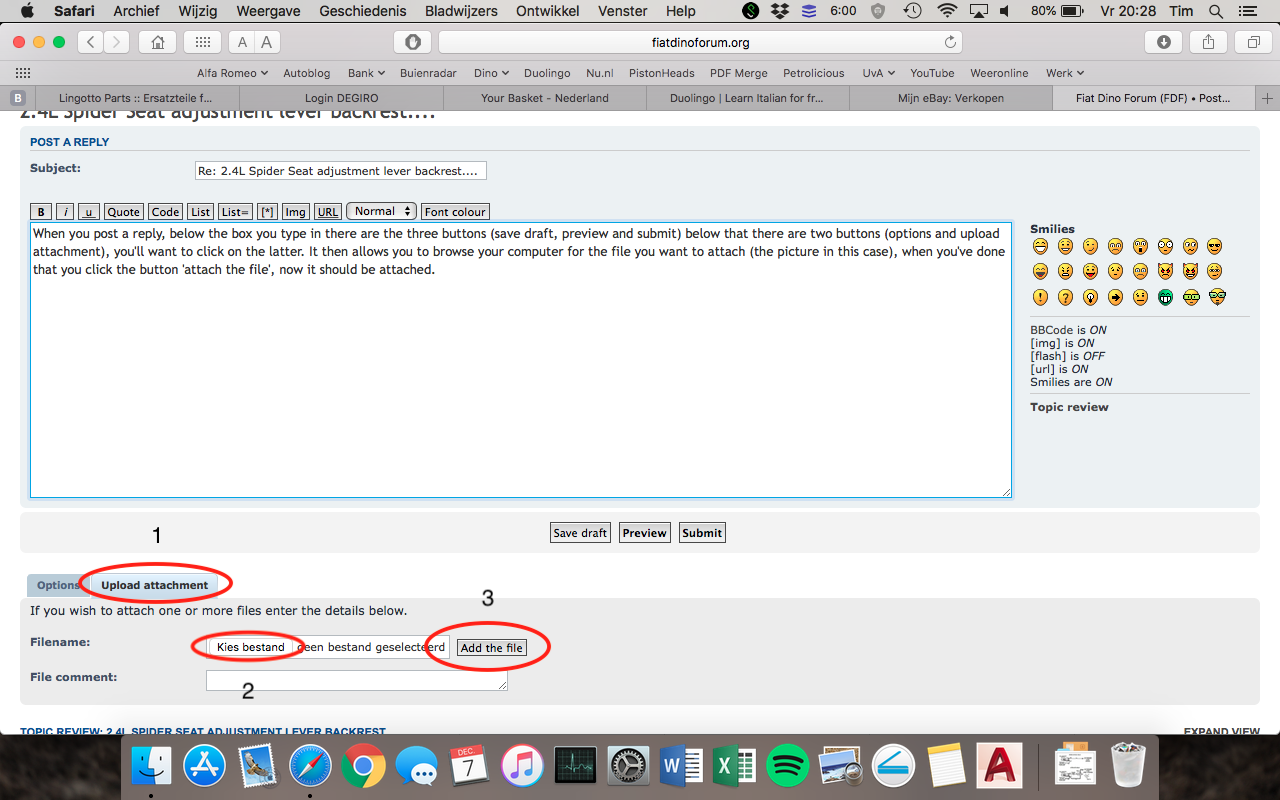This screenshot has width=1280, height=800.
Task: Insert the exclamation mark smiley
Action: coord(1040,297)
